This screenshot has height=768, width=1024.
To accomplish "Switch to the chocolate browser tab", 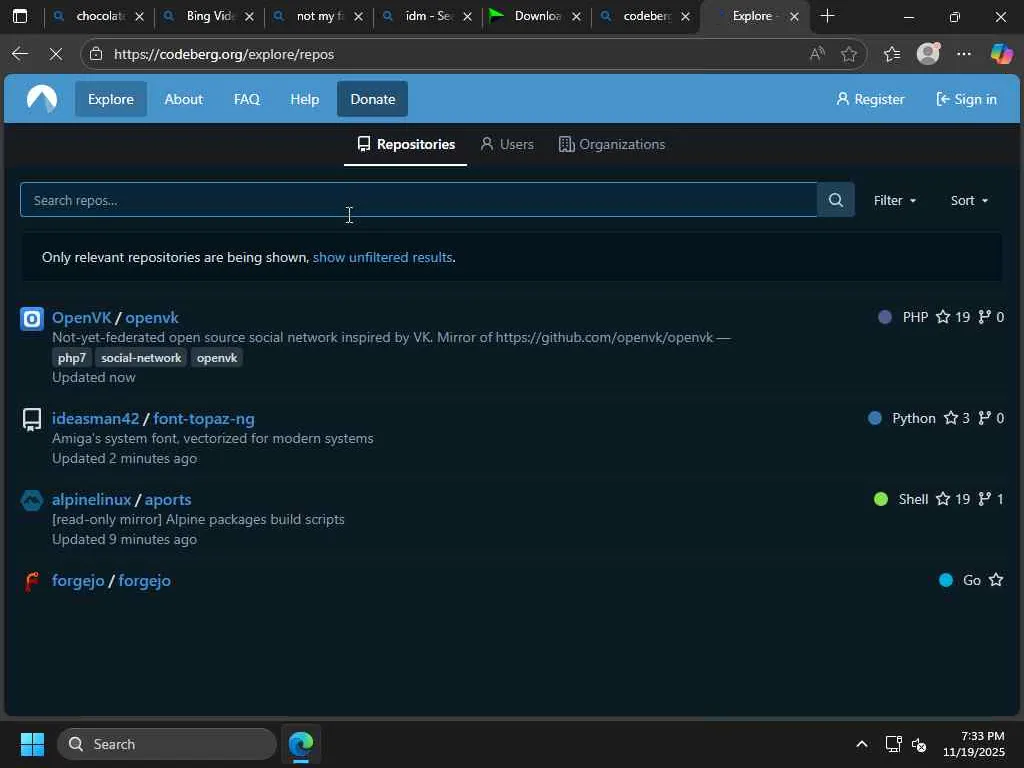I will point(99,16).
